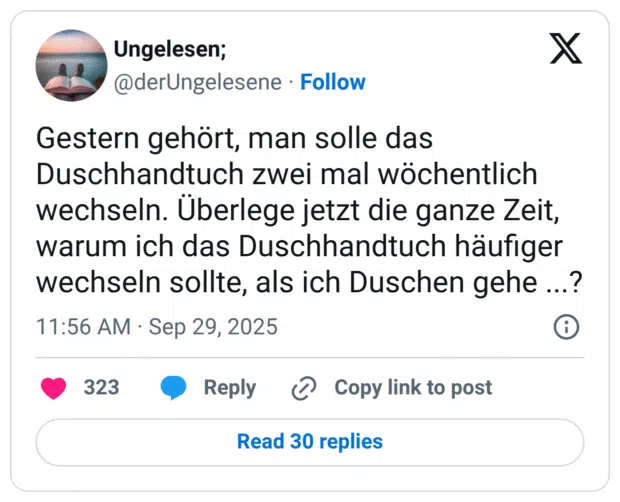Image resolution: width=620 pixels, height=502 pixels.
Task: Select Copy link to post text
Action: [x=413, y=388]
